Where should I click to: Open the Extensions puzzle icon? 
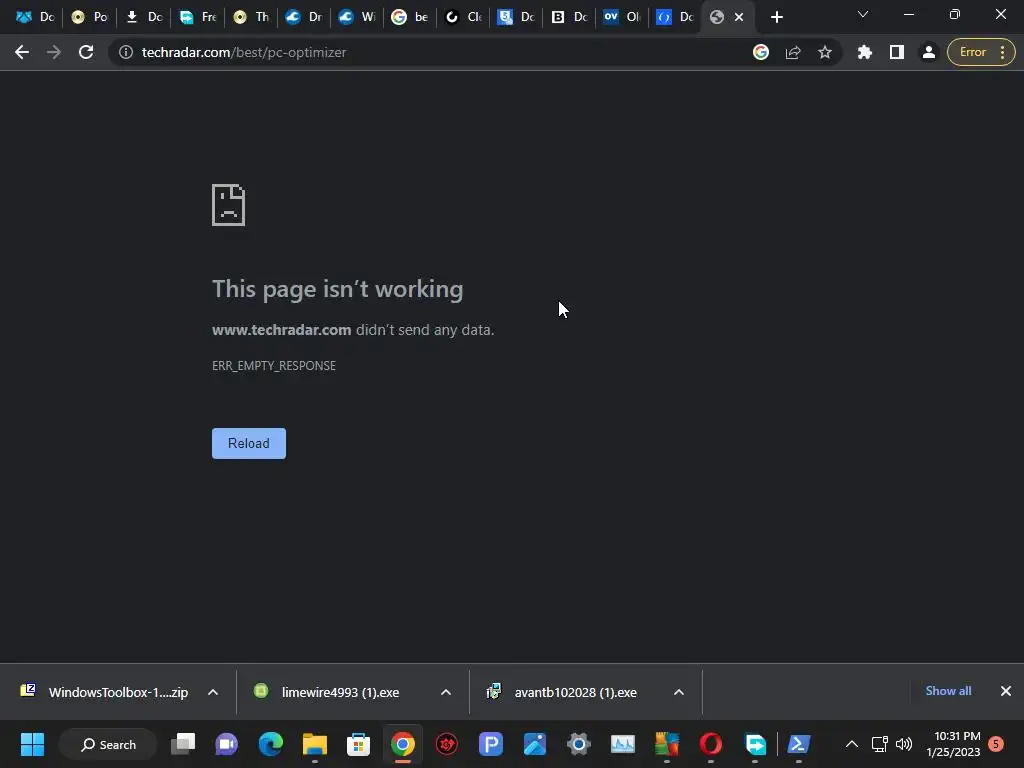[x=865, y=52]
